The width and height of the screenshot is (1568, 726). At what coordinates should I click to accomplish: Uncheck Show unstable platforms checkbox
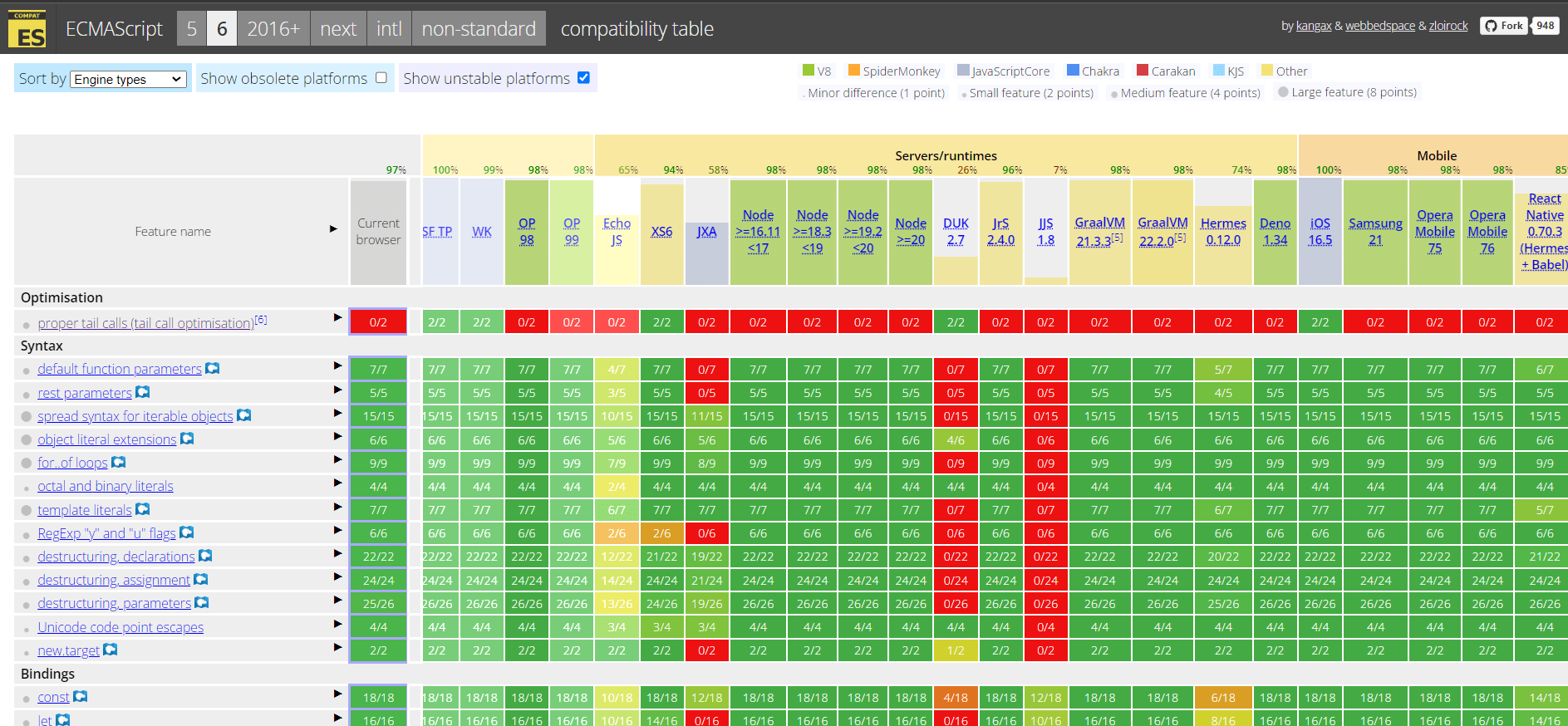tap(583, 77)
